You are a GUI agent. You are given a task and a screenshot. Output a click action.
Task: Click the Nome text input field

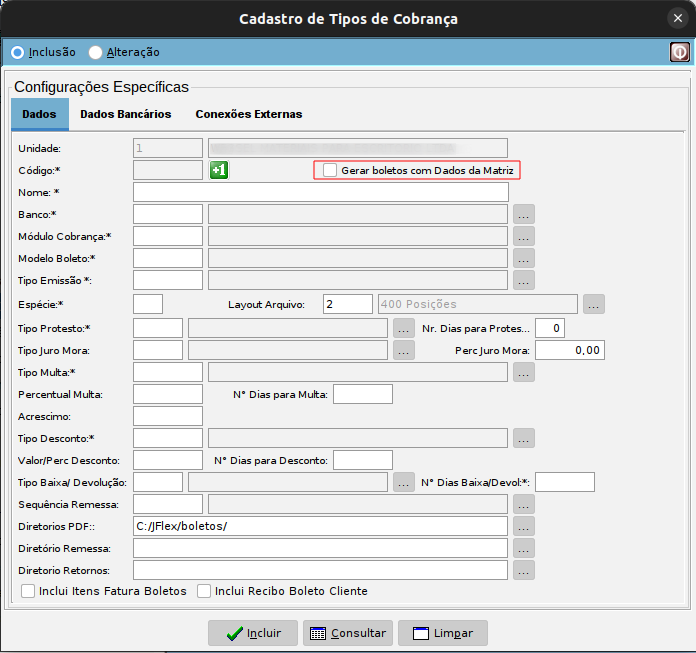[x=320, y=192]
